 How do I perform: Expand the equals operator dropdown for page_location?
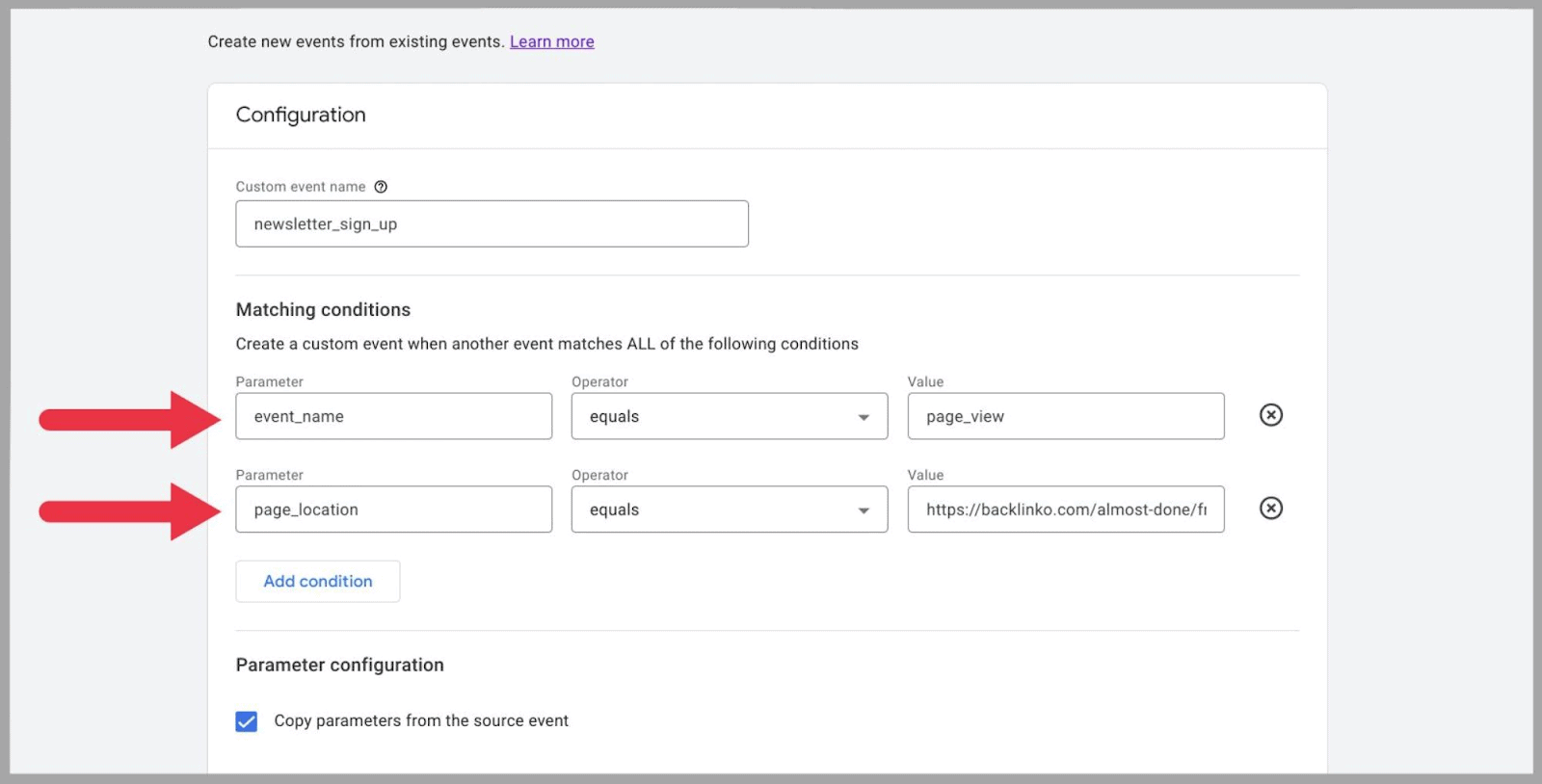pos(728,510)
